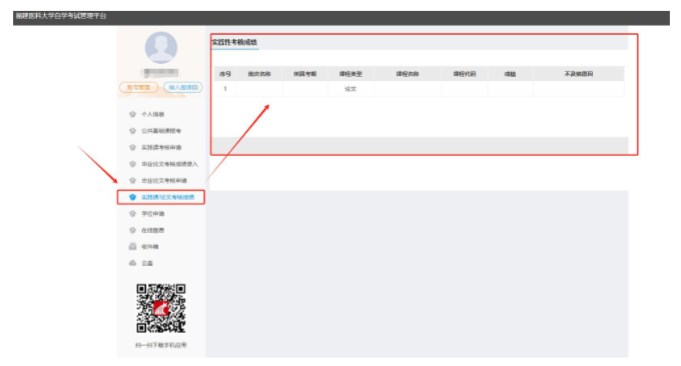Screen dimensions: 681x366
Task: Open 毕业论文考核申请 menu item
Action: tap(164, 181)
